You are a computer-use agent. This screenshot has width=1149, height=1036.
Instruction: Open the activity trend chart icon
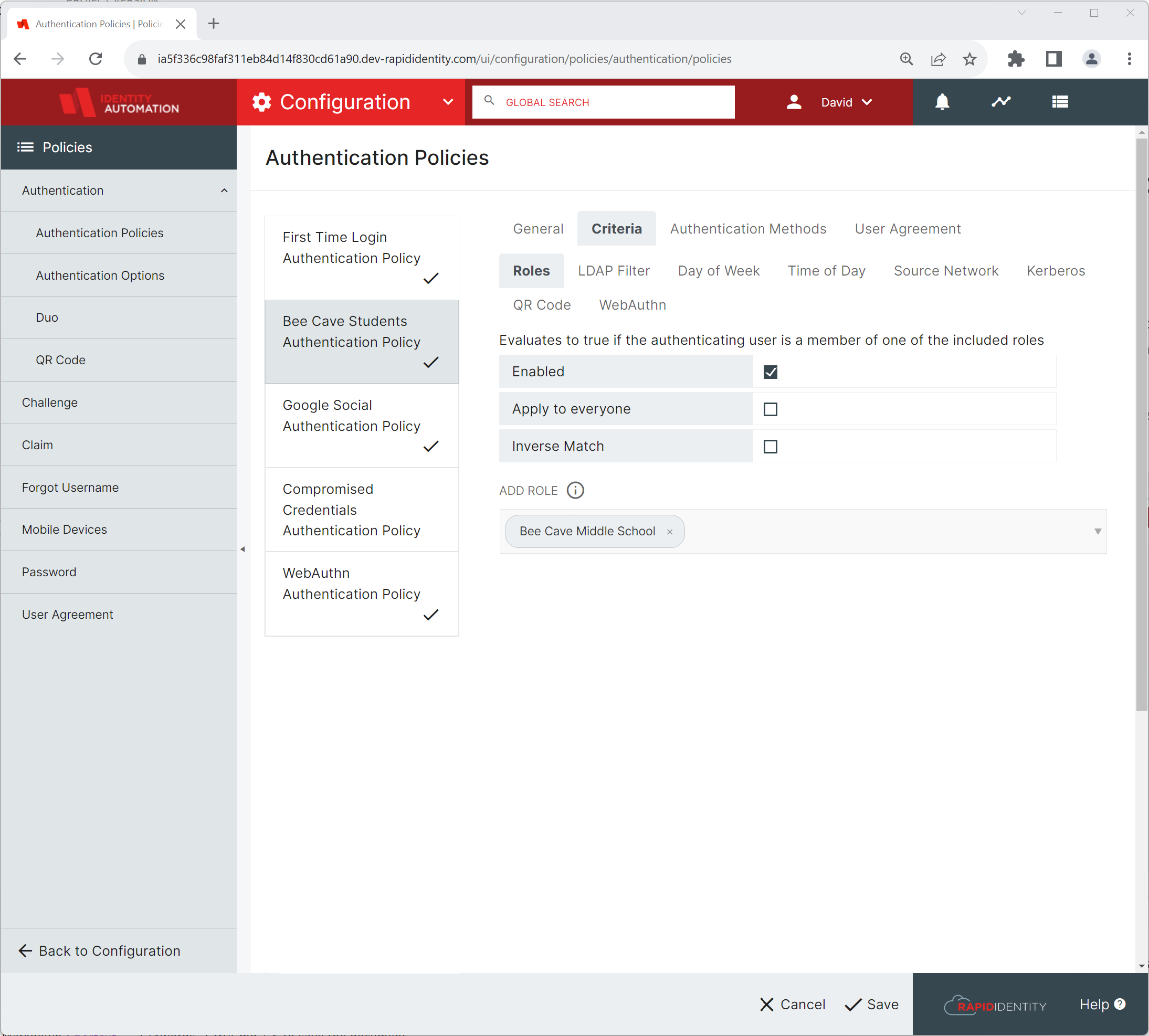[1001, 102]
